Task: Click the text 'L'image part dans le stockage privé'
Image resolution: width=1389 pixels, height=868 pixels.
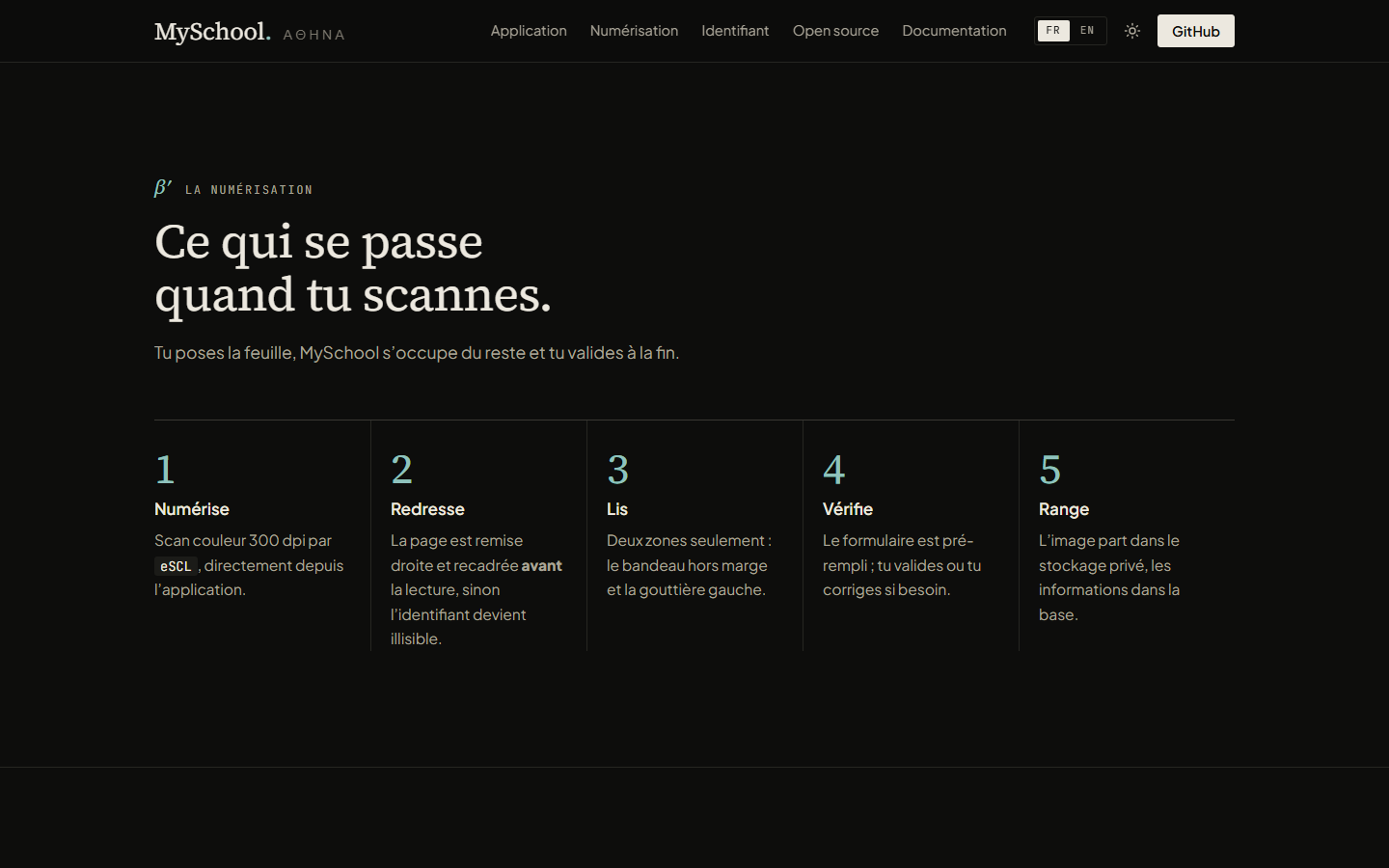Action: [x=1109, y=554]
